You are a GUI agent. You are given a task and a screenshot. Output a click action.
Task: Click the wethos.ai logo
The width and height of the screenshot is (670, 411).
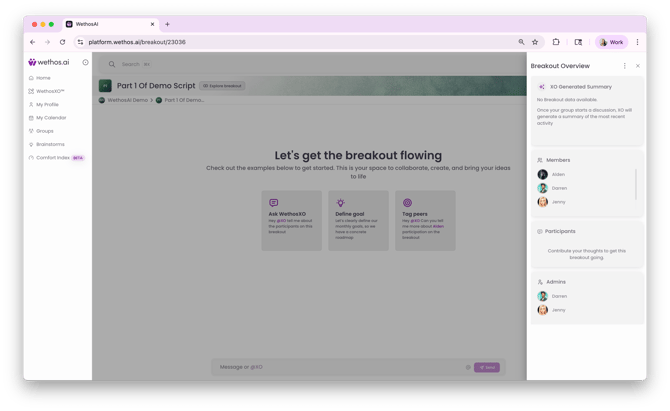[47, 62]
